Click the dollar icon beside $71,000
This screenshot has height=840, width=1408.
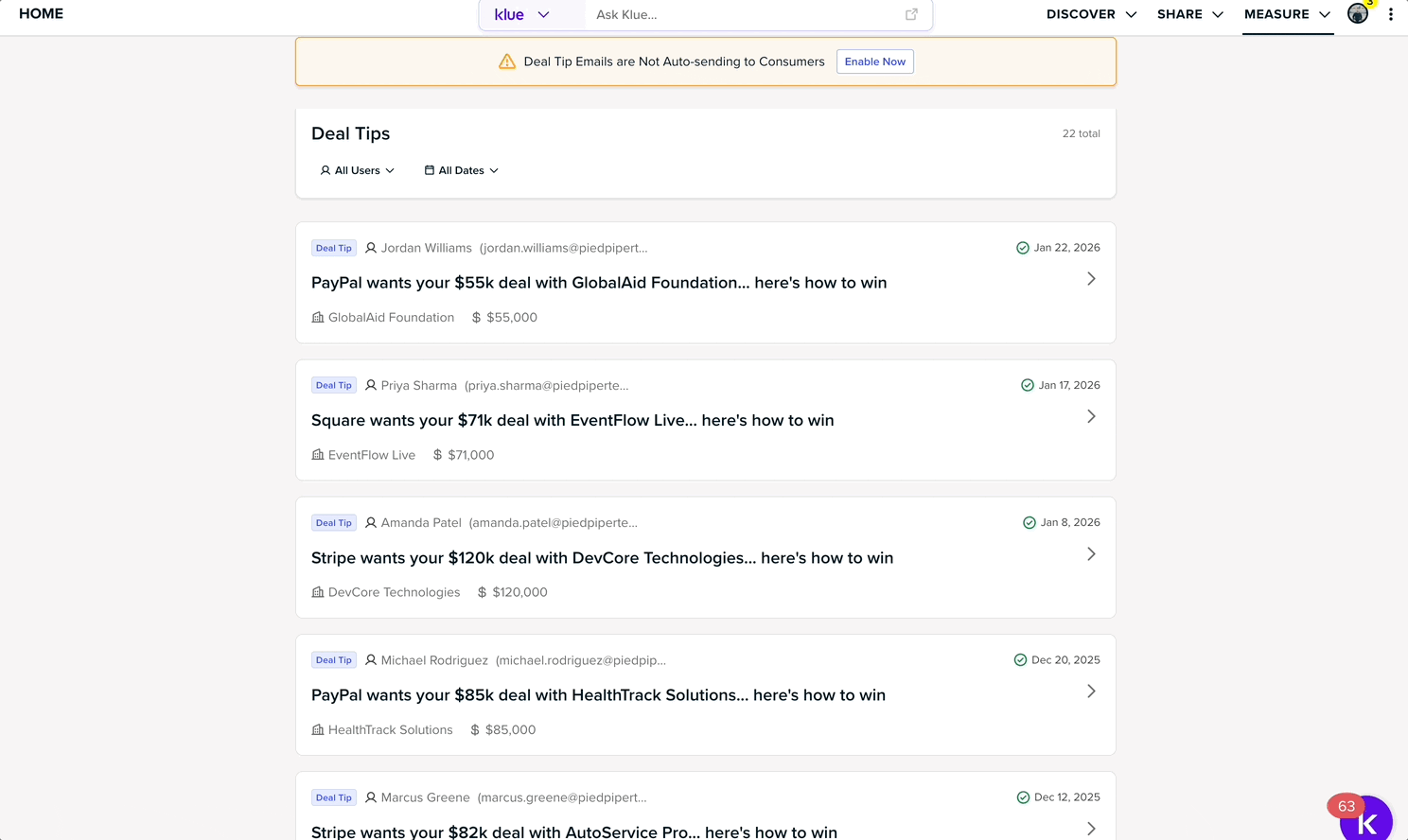pyautogui.click(x=437, y=455)
